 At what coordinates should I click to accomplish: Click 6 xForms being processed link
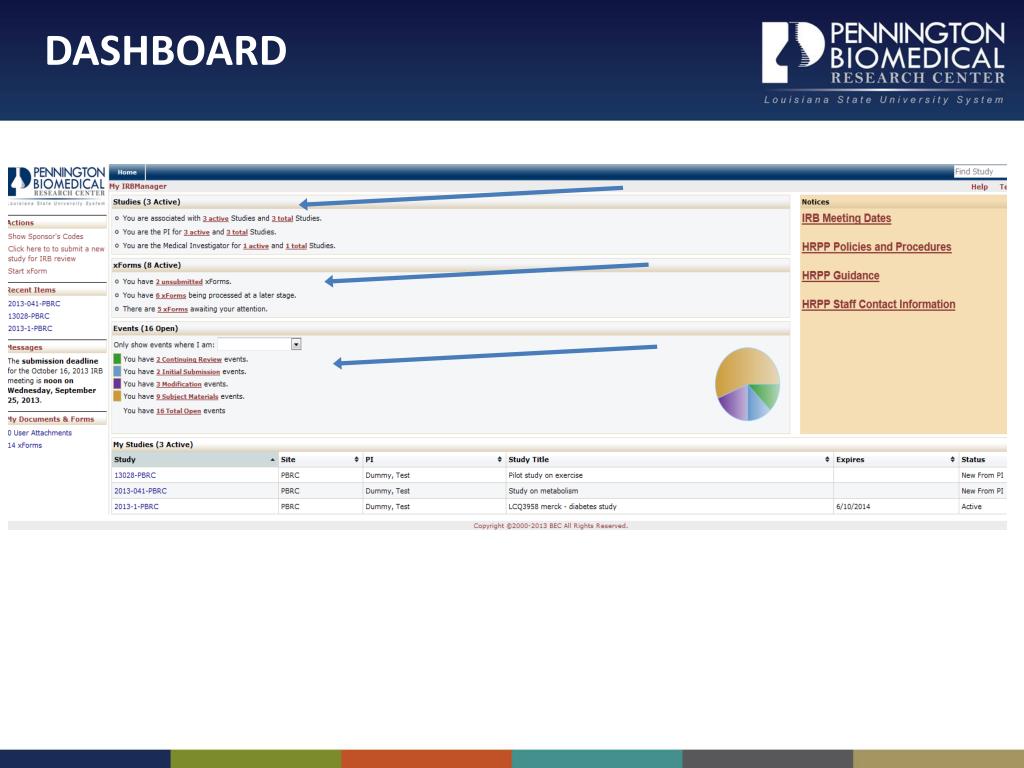[x=171, y=296]
